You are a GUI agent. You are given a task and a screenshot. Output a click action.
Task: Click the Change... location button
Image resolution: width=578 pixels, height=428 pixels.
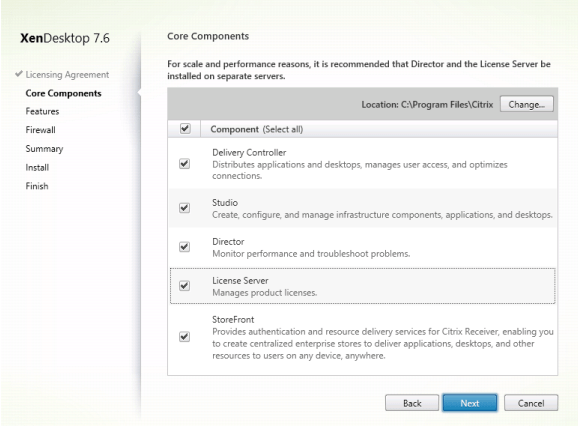pyautogui.click(x=526, y=104)
